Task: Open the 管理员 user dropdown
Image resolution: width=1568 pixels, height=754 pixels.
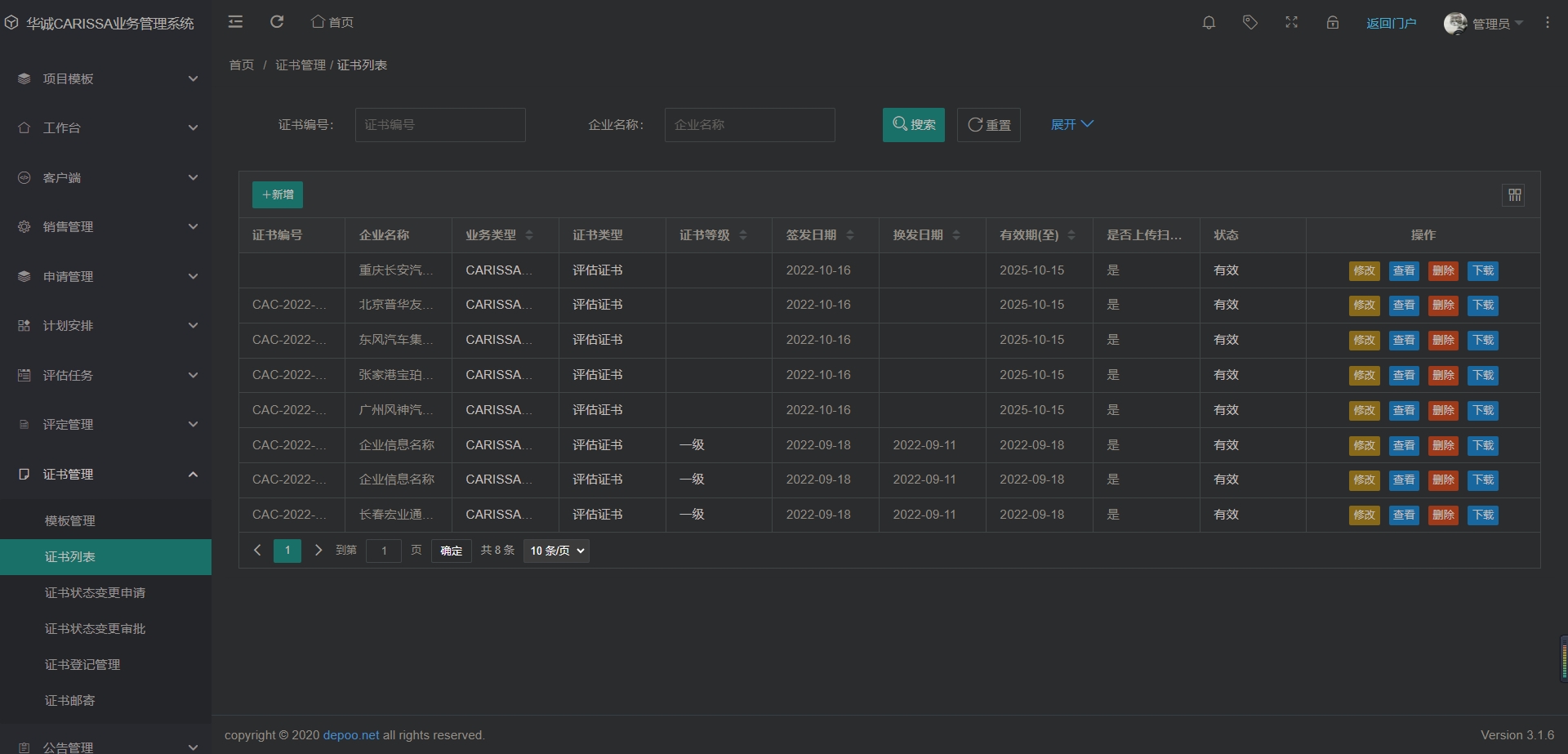Action: coord(1497,24)
